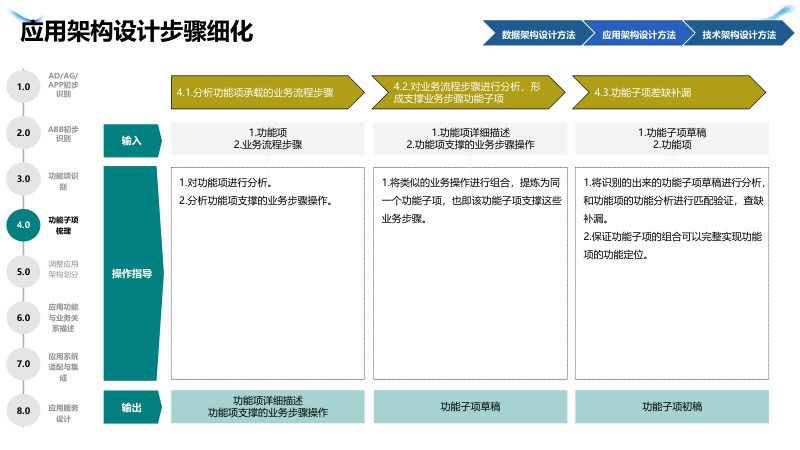The width and height of the screenshot is (800, 450).
Task: Click the slide title 应用架构设计步骤细化
Action: point(137,31)
